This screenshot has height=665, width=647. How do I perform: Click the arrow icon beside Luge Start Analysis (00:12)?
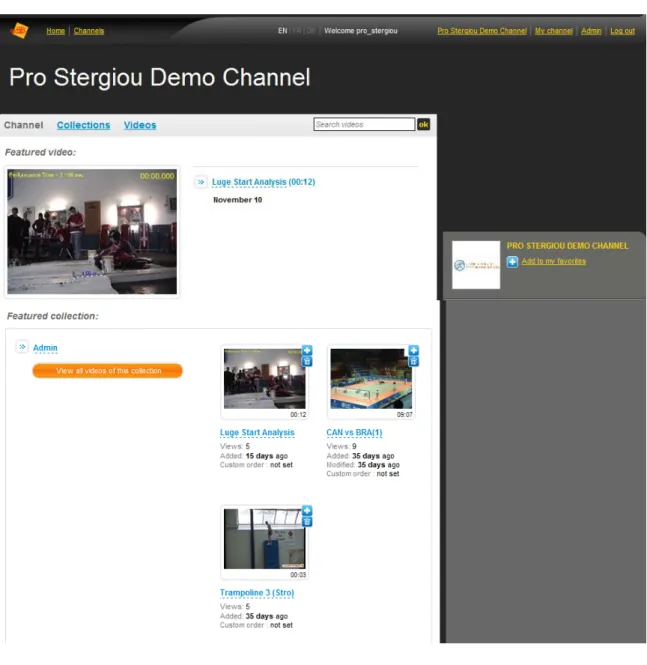click(x=201, y=182)
